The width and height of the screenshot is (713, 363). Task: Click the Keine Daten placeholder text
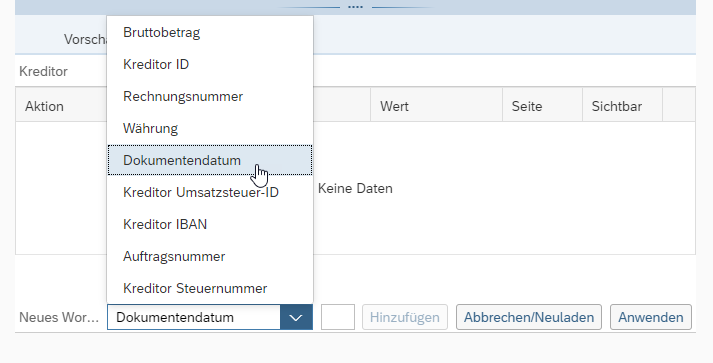[x=355, y=188]
